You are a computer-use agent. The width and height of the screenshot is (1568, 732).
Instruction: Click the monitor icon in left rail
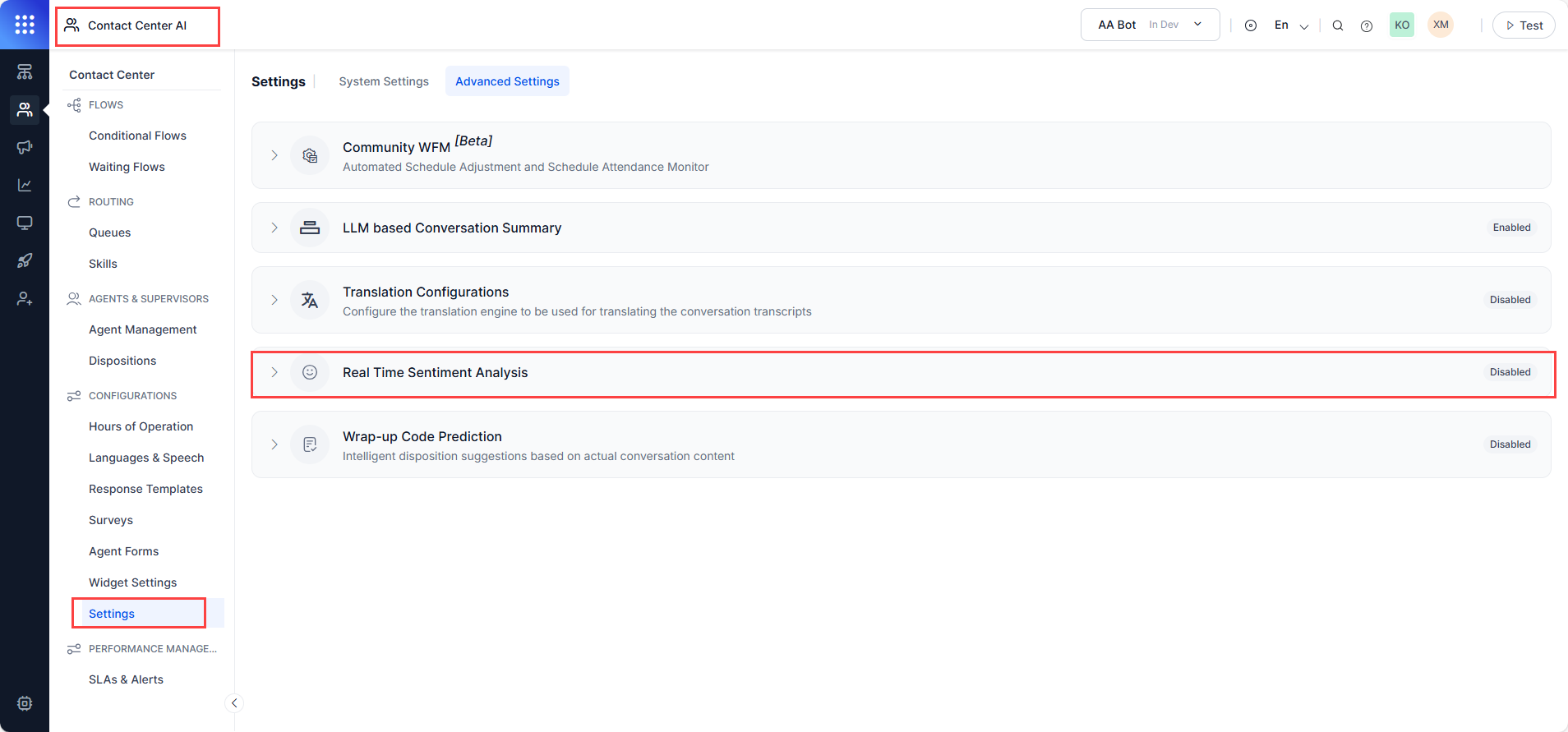click(25, 223)
